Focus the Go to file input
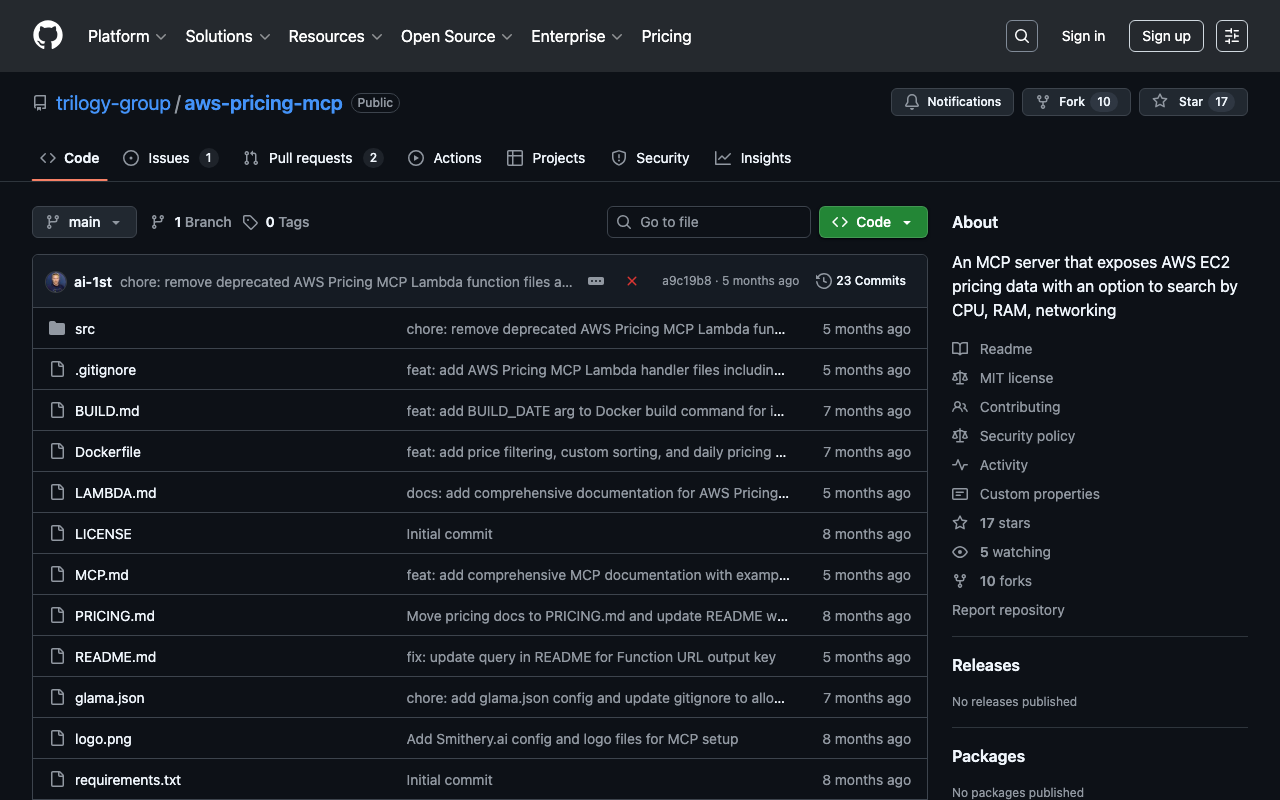This screenshot has height=800, width=1280. 709,222
